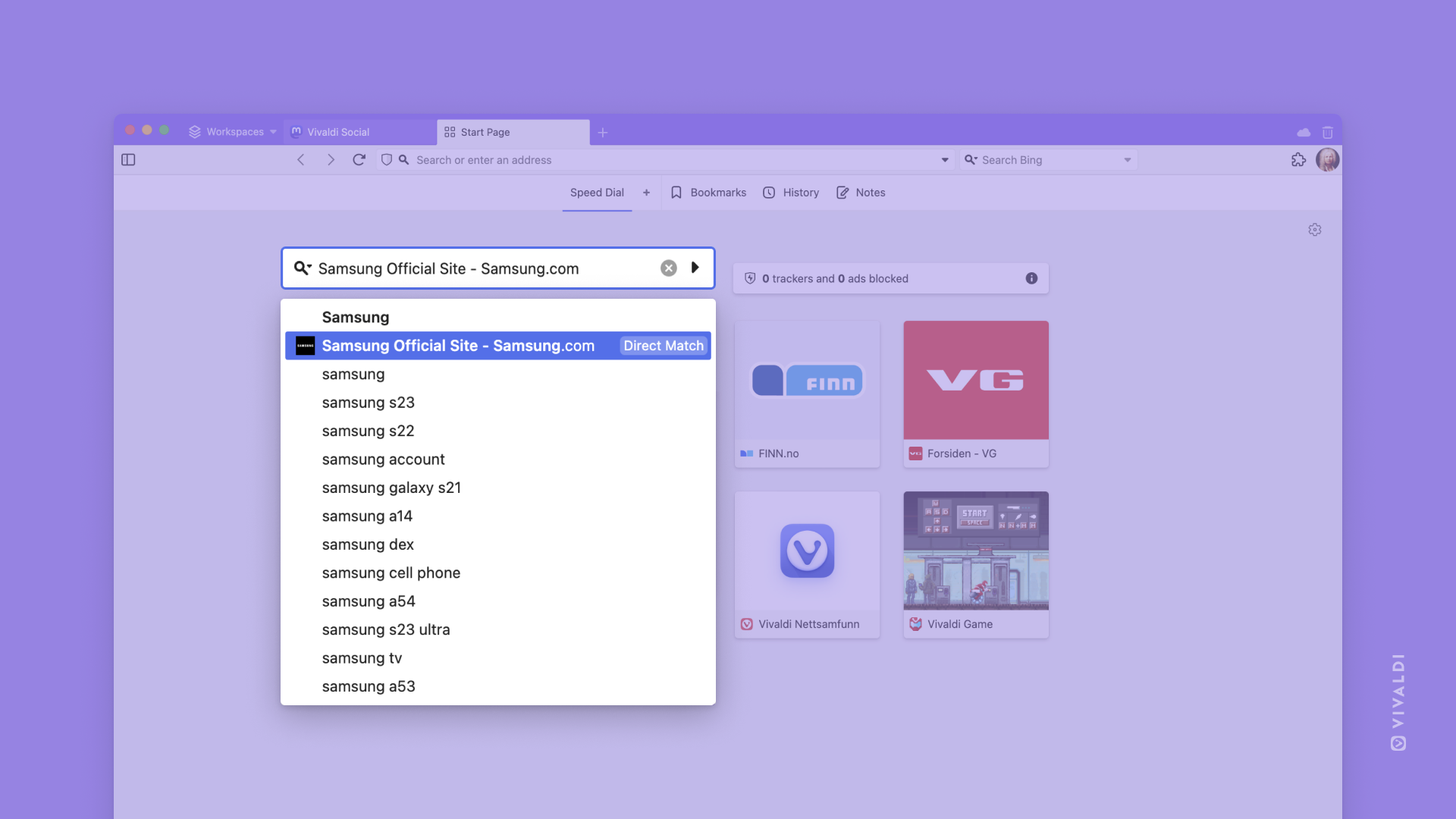This screenshot has width=1456, height=819.
Task: Open the Vivaldi Game speed dial
Action: click(x=976, y=564)
